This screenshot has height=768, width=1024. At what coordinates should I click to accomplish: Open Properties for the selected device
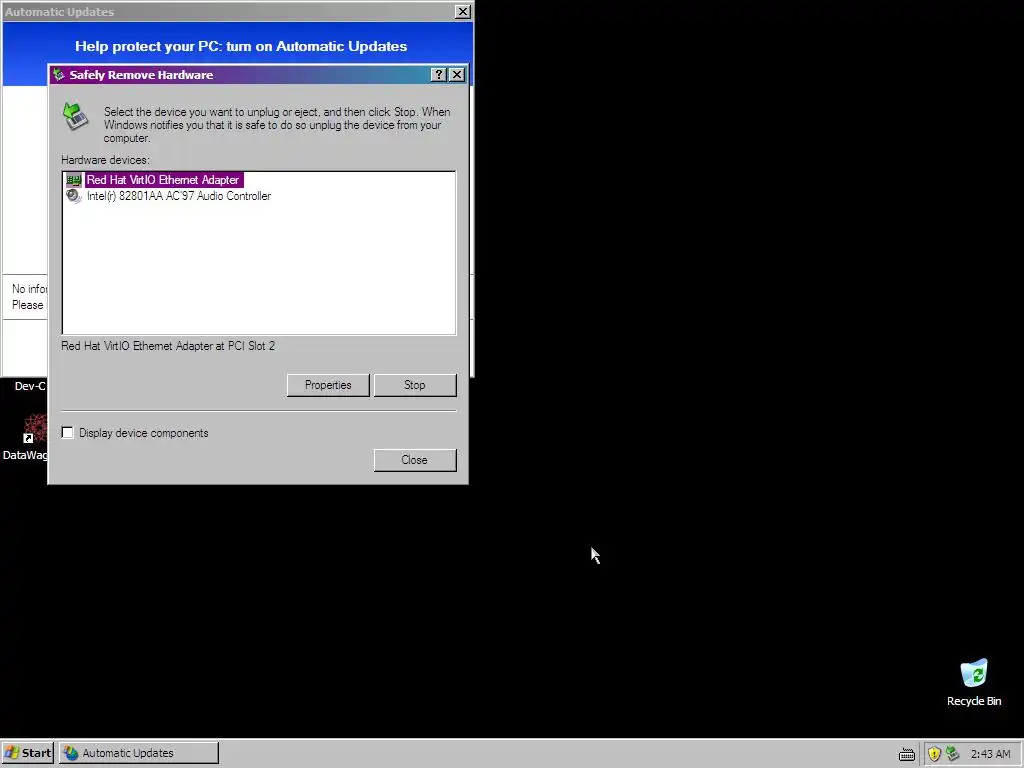pyautogui.click(x=328, y=385)
